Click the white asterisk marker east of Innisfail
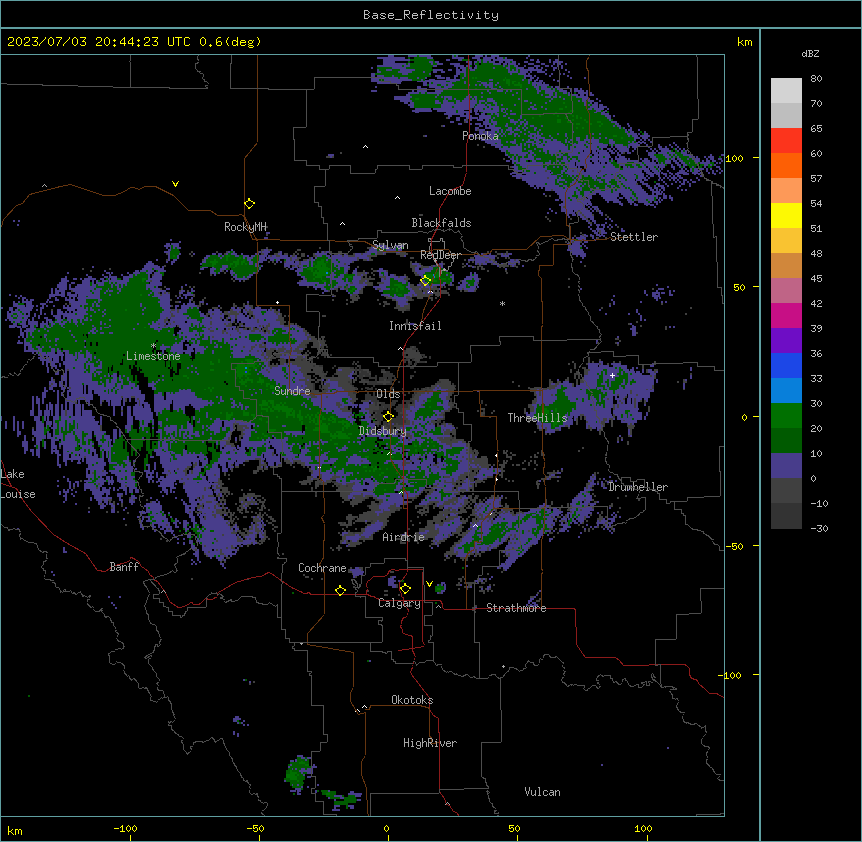This screenshot has width=862, height=842. 502,303
